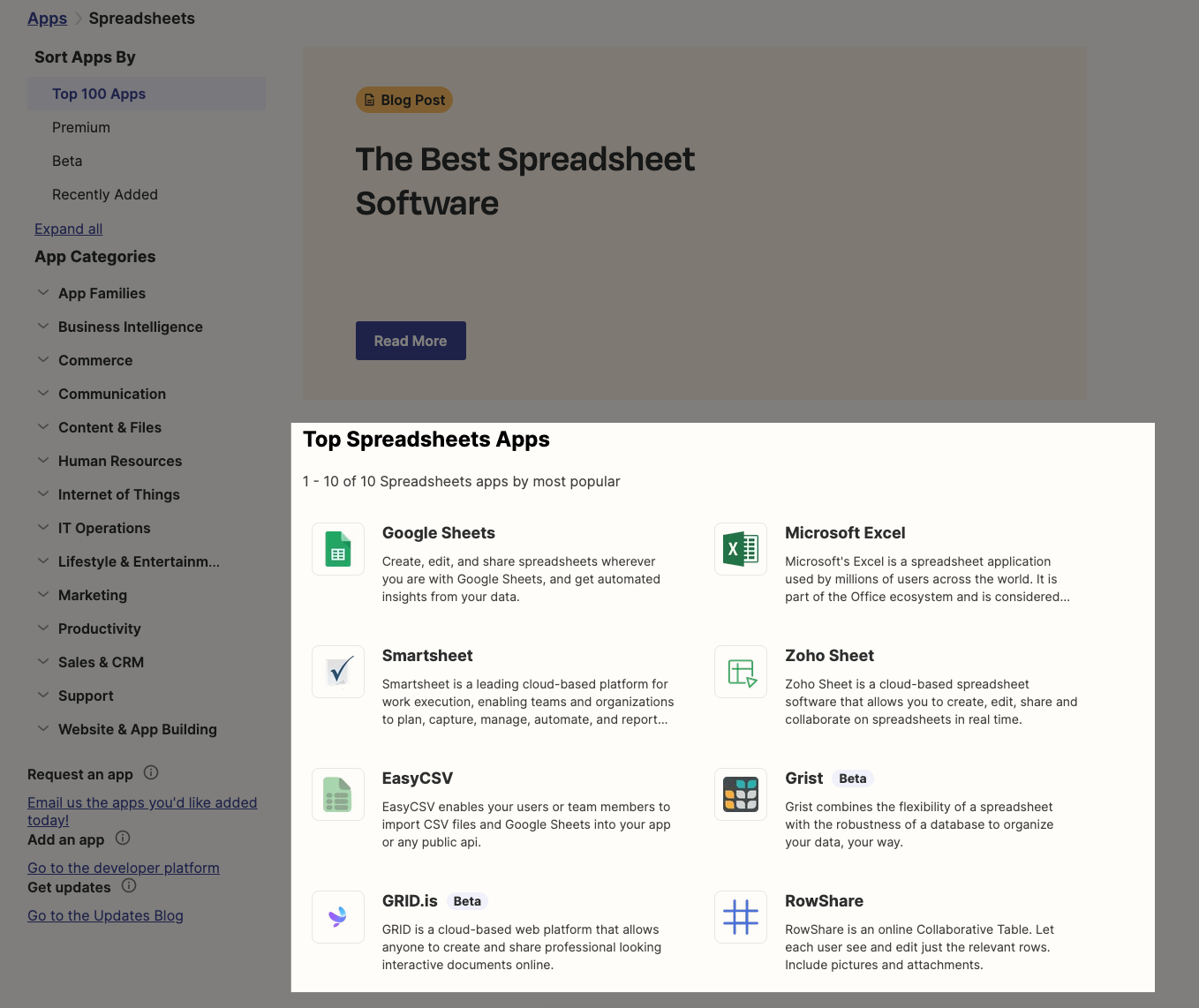The width and height of the screenshot is (1199, 1008).
Task: Click info icon beside Request an app
Action: 151,773
